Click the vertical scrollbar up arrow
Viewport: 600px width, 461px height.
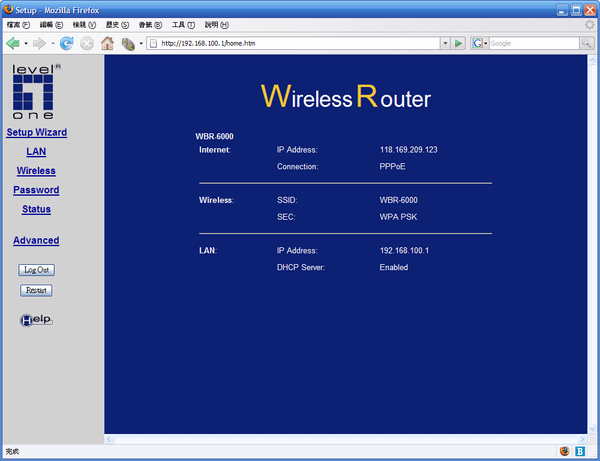592,60
